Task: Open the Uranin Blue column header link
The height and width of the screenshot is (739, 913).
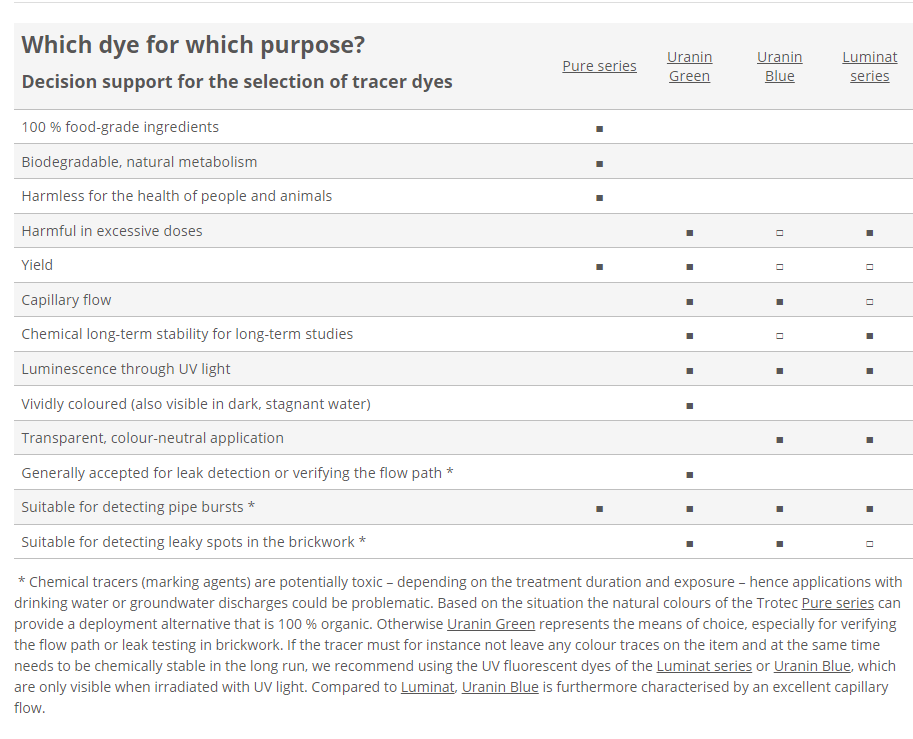Action: pyautogui.click(x=779, y=66)
